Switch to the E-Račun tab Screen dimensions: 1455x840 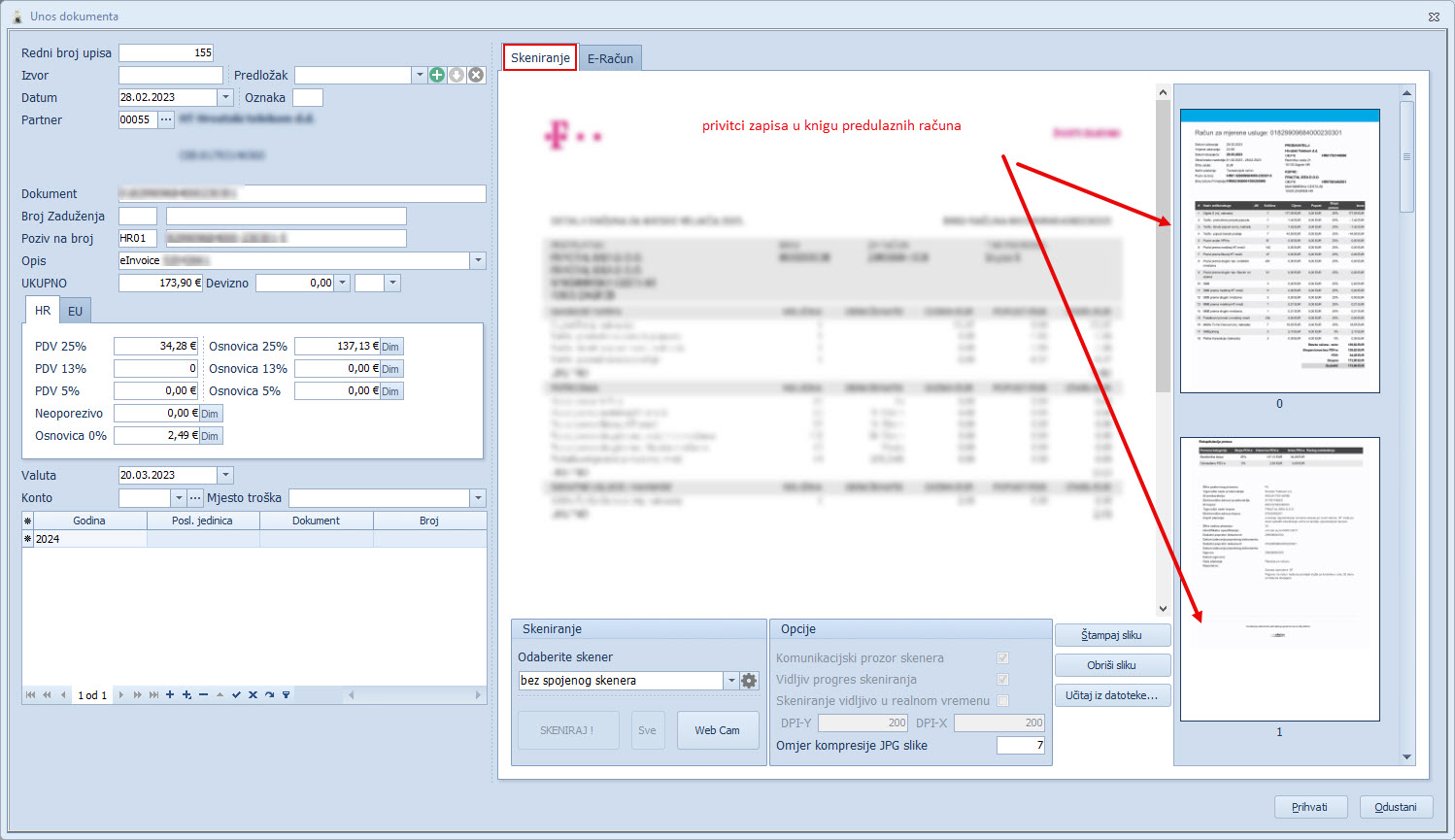tap(610, 58)
